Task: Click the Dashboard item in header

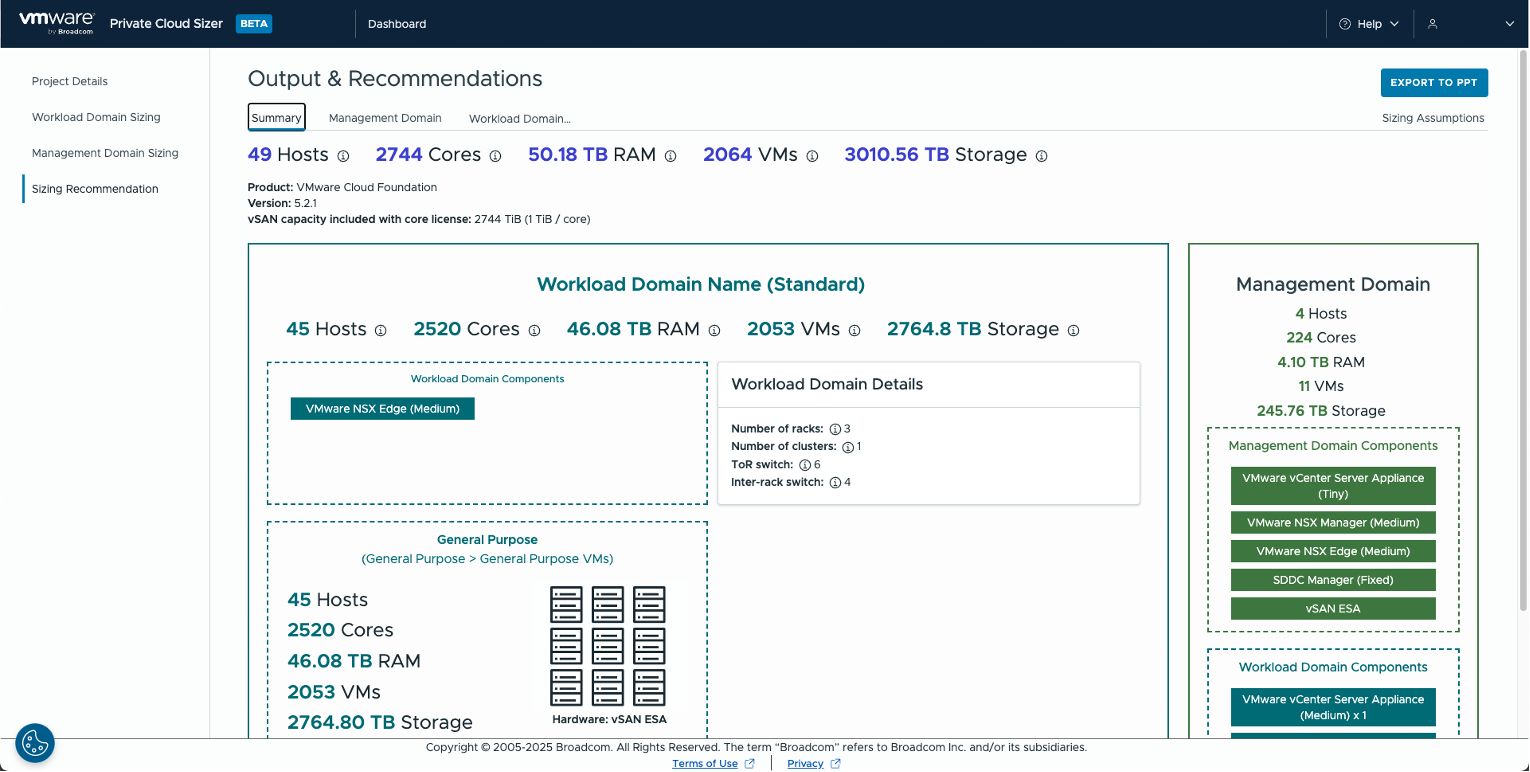Action: tap(397, 24)
